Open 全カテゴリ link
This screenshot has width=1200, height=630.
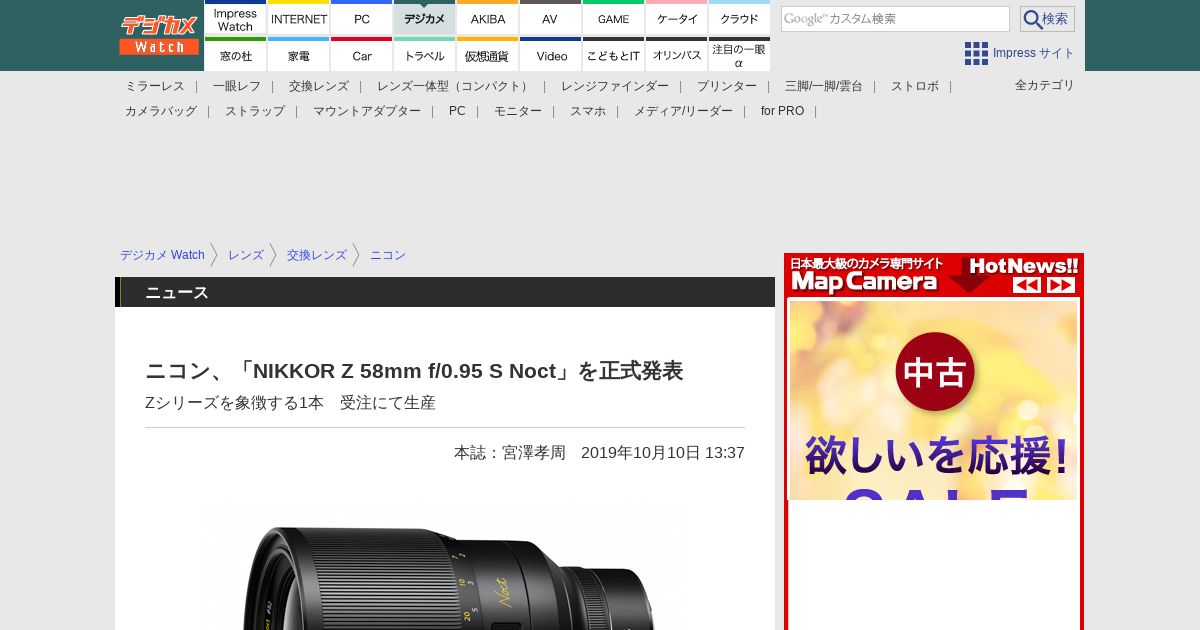coord(1045,85)
